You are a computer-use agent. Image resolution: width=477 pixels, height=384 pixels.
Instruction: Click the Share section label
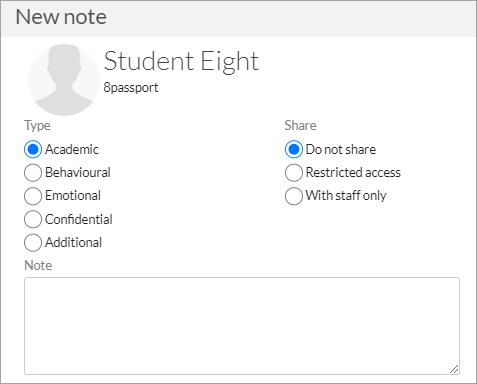[300, 125]
